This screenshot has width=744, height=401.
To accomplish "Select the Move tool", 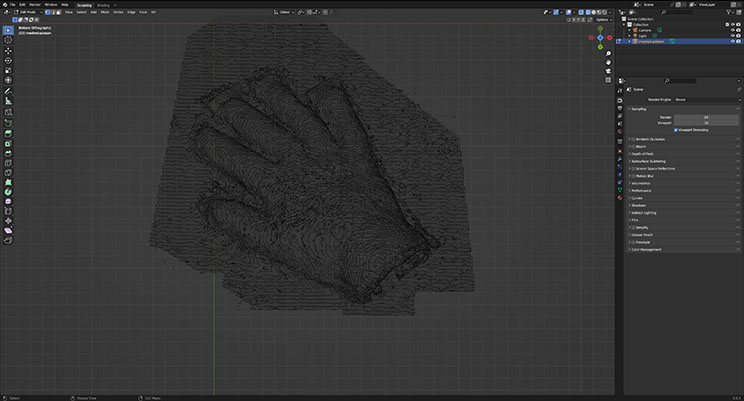I will [8, 53].
